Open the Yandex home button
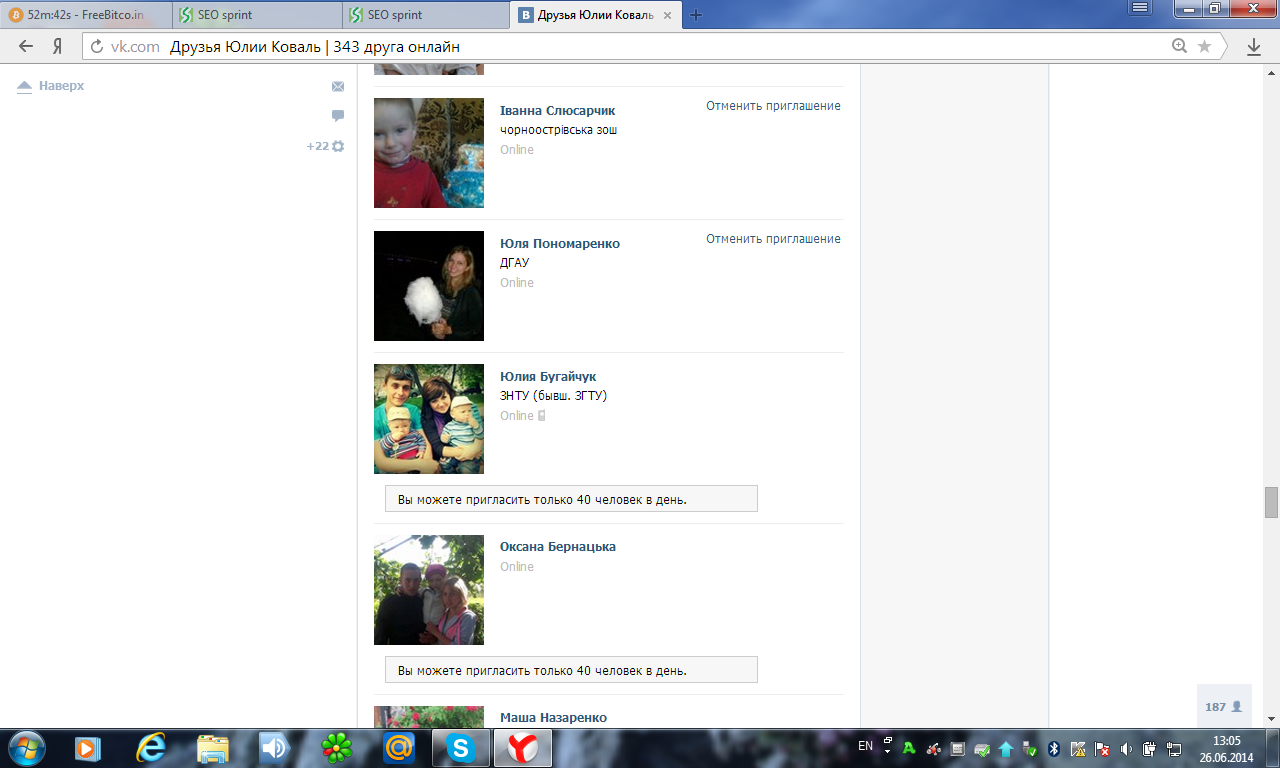 (58, 46)
